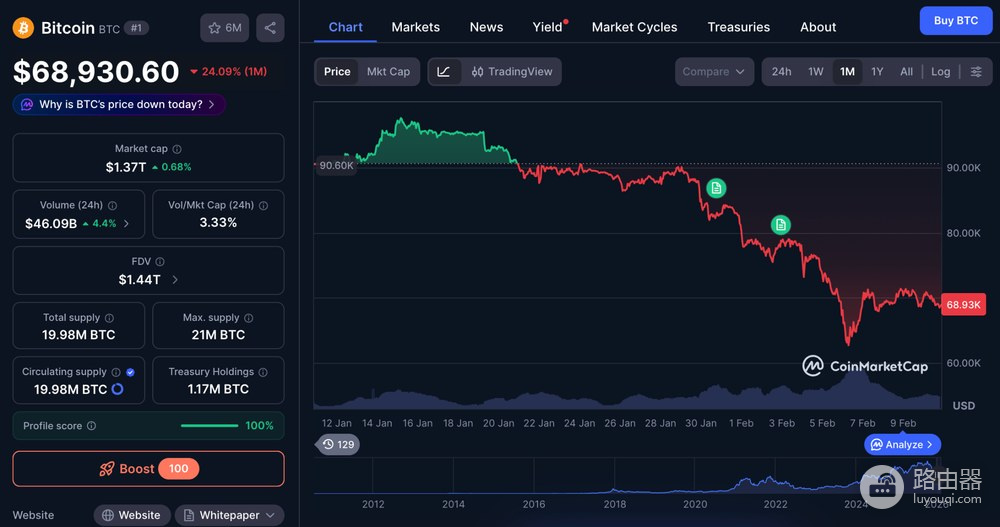Screen dimensions: 1000x527
Task: Add Bitcoin to watchlist star button
Action: [x=224, y=28]
